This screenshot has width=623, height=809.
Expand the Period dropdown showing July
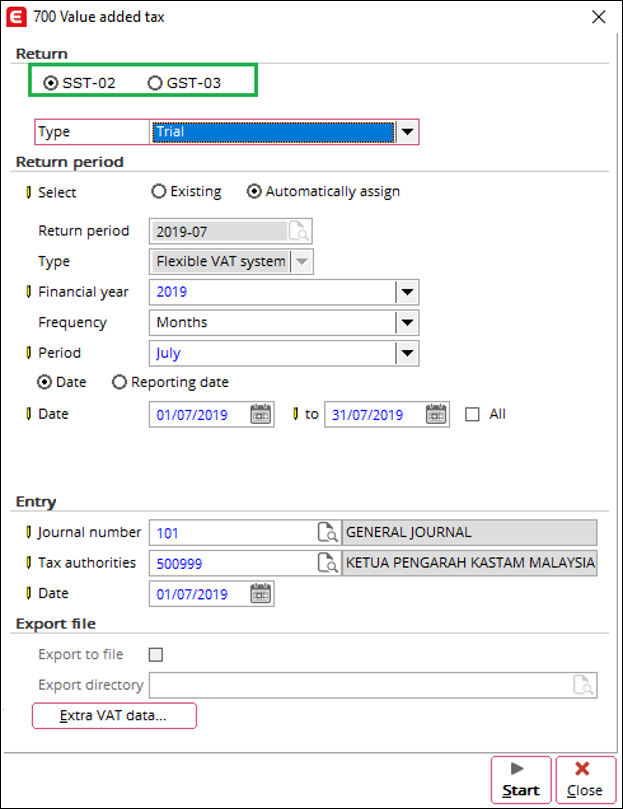(406, 353)
